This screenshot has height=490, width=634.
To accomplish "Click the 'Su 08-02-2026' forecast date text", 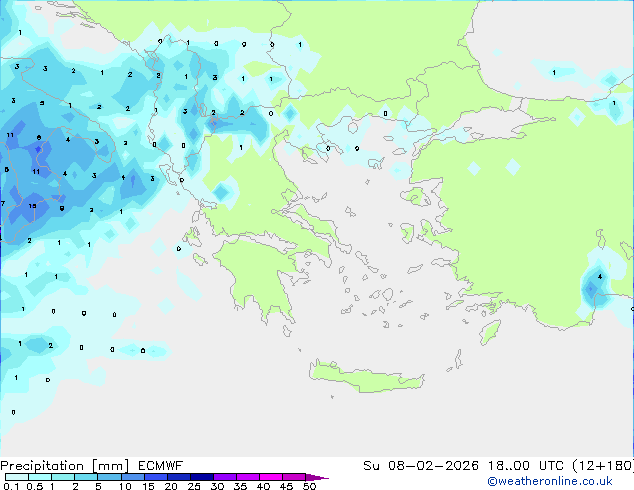I will pyautogui.click(x=421, y=466).
